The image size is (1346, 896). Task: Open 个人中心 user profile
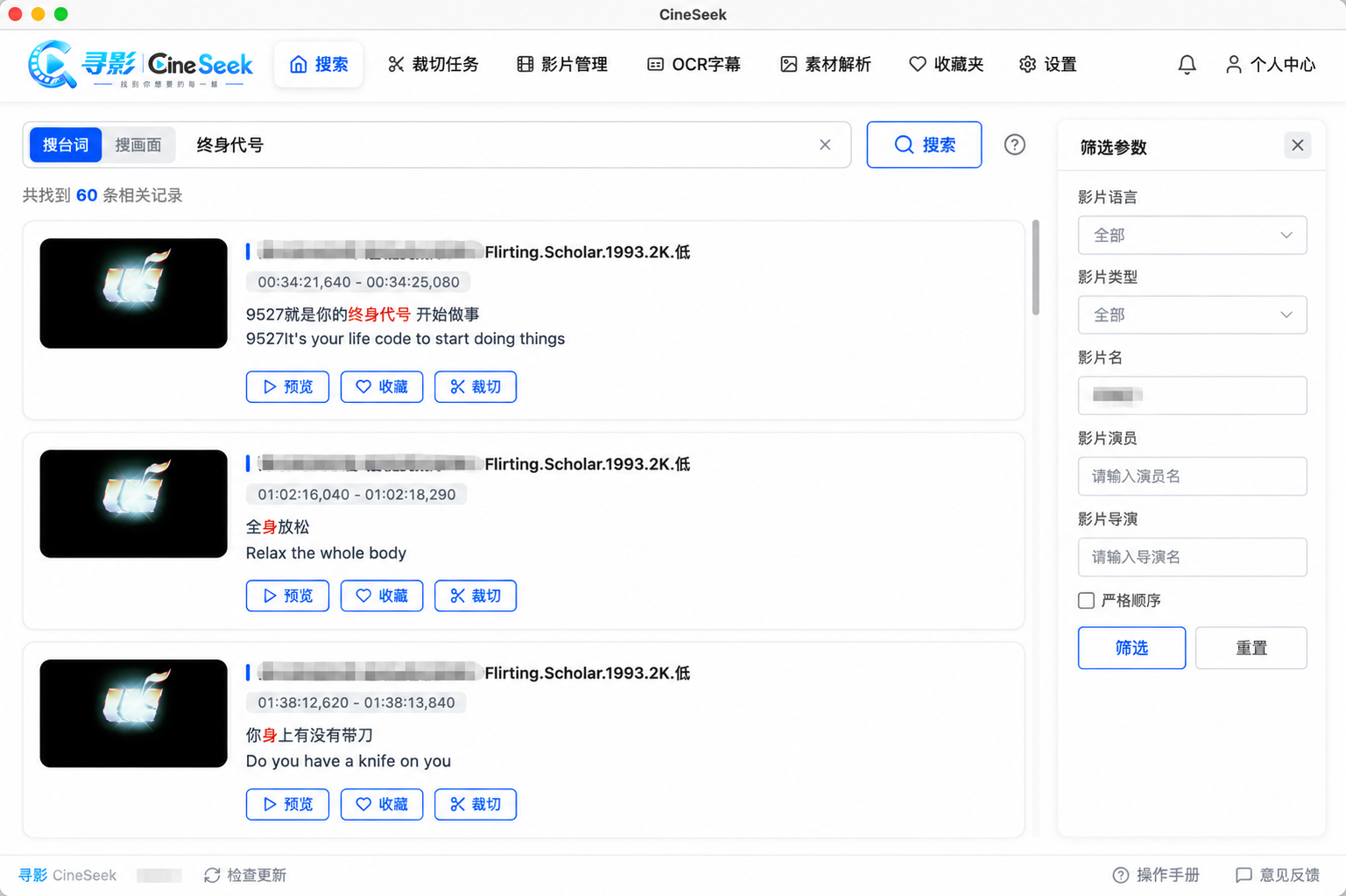(1270, 64)
